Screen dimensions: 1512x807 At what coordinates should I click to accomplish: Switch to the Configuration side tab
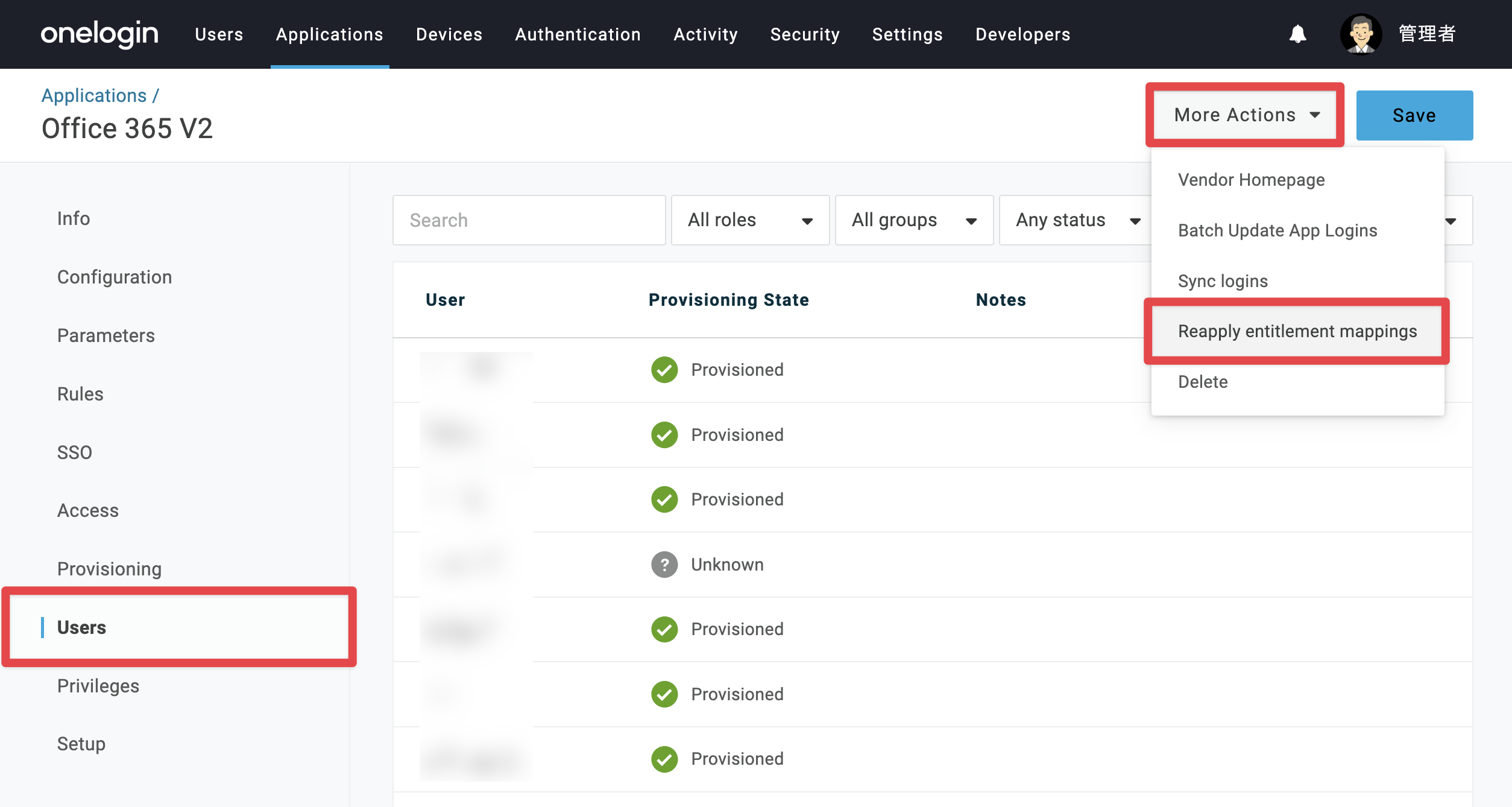coord(115,277)
